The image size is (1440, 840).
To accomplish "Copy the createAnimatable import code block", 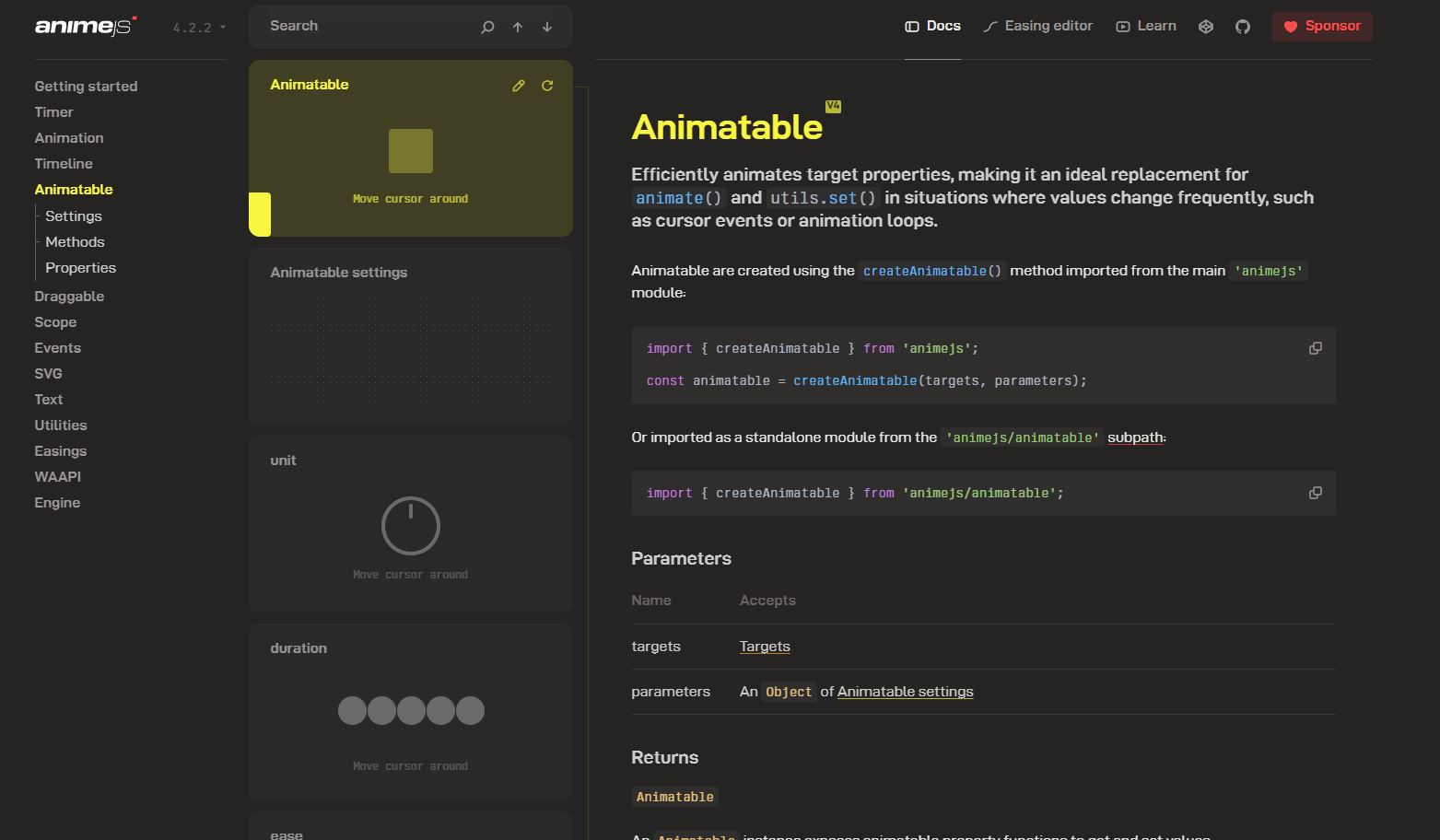I will 1316,348.
